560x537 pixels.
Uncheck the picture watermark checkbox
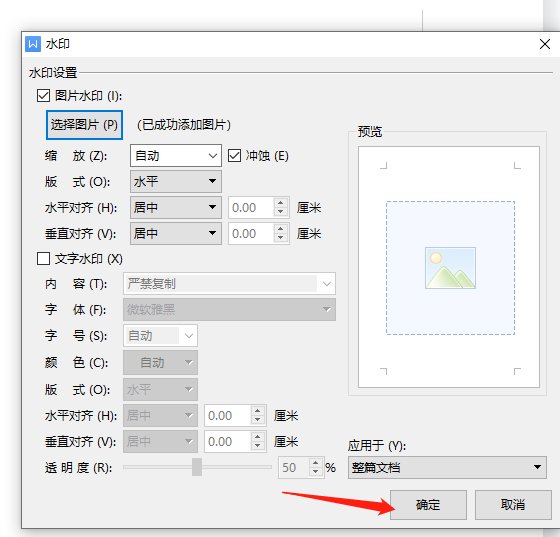pyautogui.click(x=43, y=96)
